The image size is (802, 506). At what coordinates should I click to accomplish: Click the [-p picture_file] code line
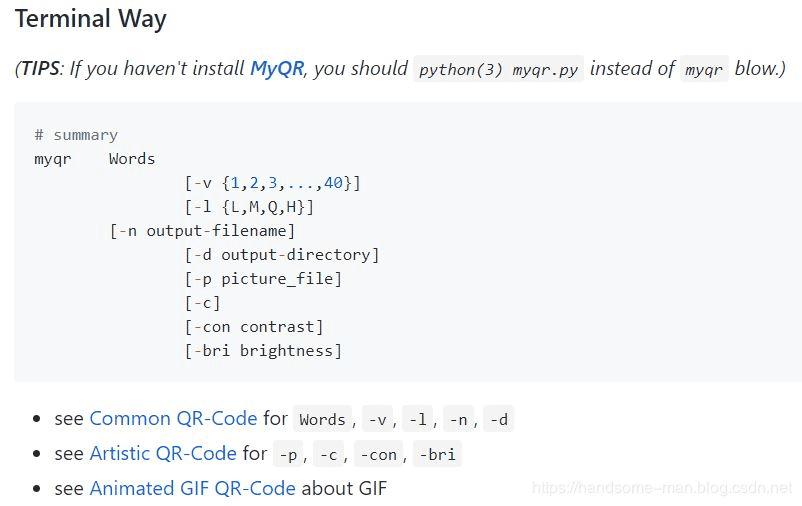(263, 279)
